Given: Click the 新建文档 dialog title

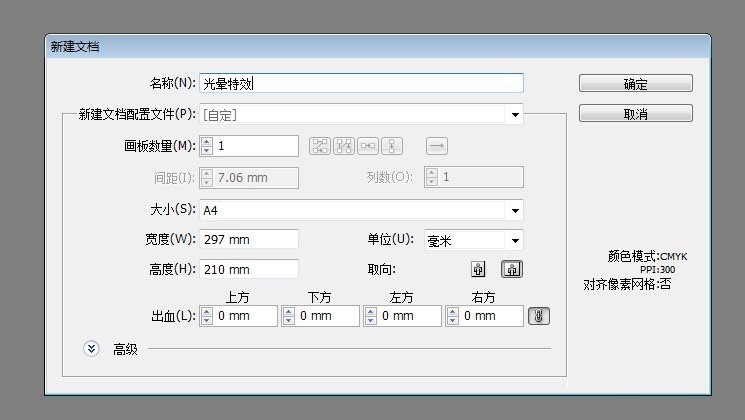Looking at the screenshot, I should (75, 47).
